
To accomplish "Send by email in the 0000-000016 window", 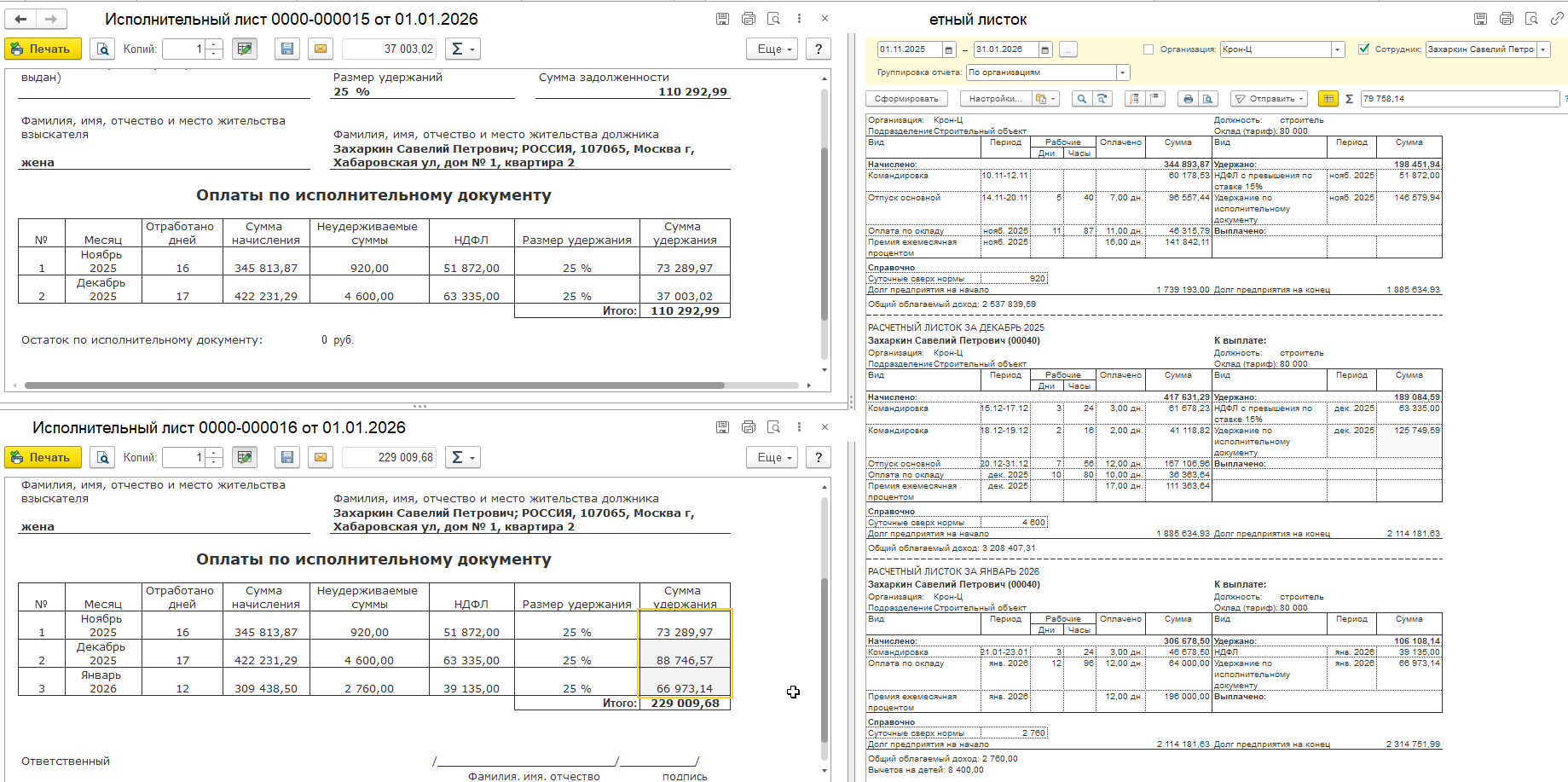I will [x=321, y=457].
